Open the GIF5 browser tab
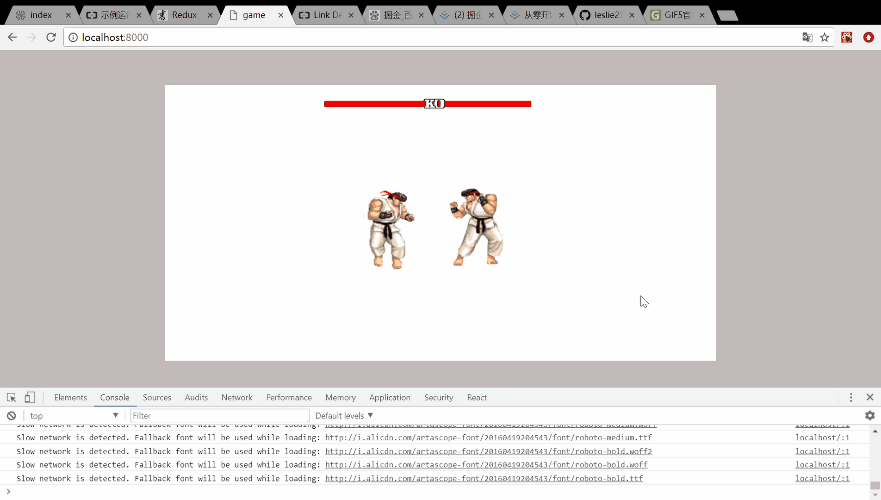 coord(678,15)
